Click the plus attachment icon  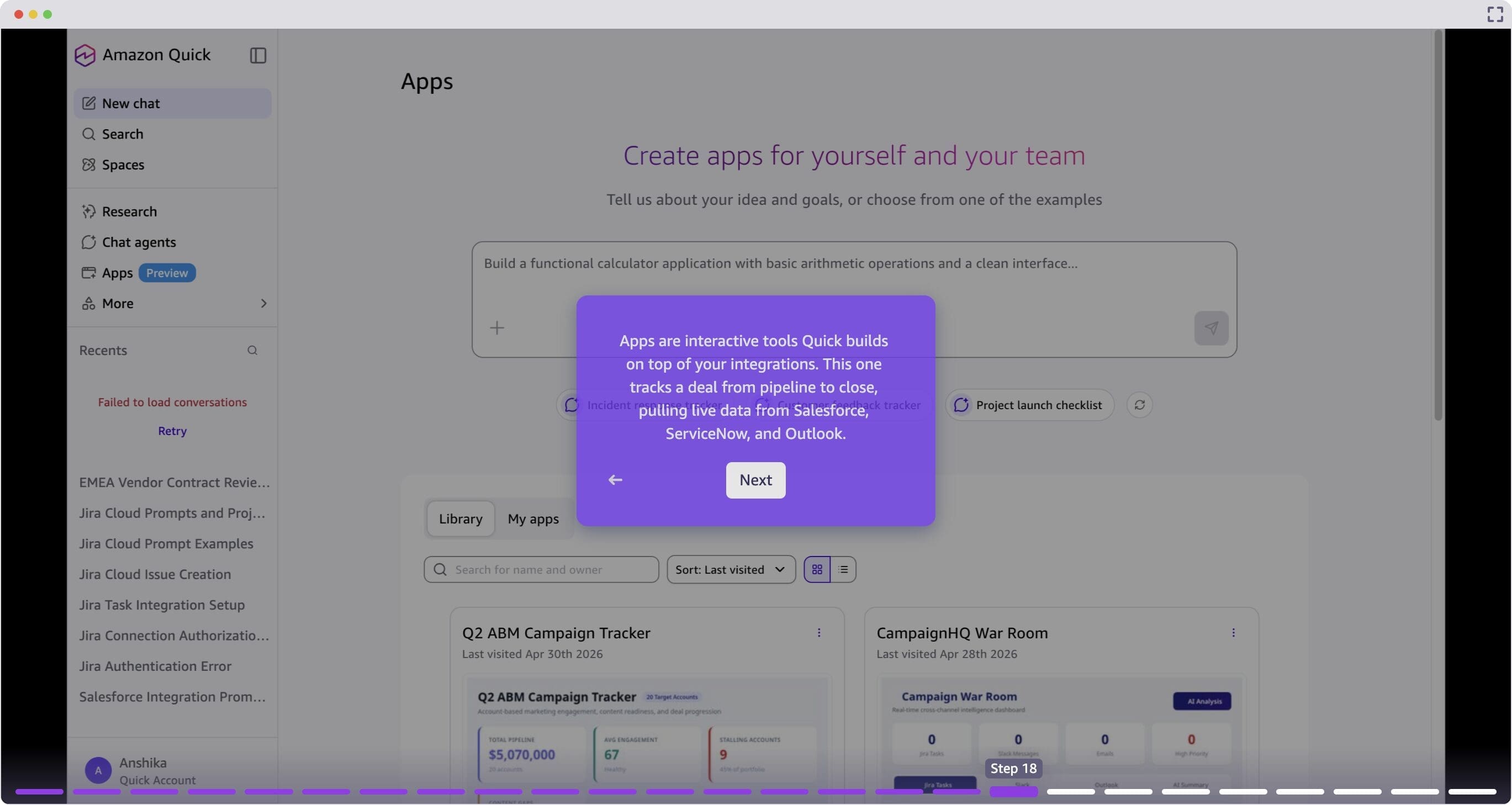coord(496,328)
